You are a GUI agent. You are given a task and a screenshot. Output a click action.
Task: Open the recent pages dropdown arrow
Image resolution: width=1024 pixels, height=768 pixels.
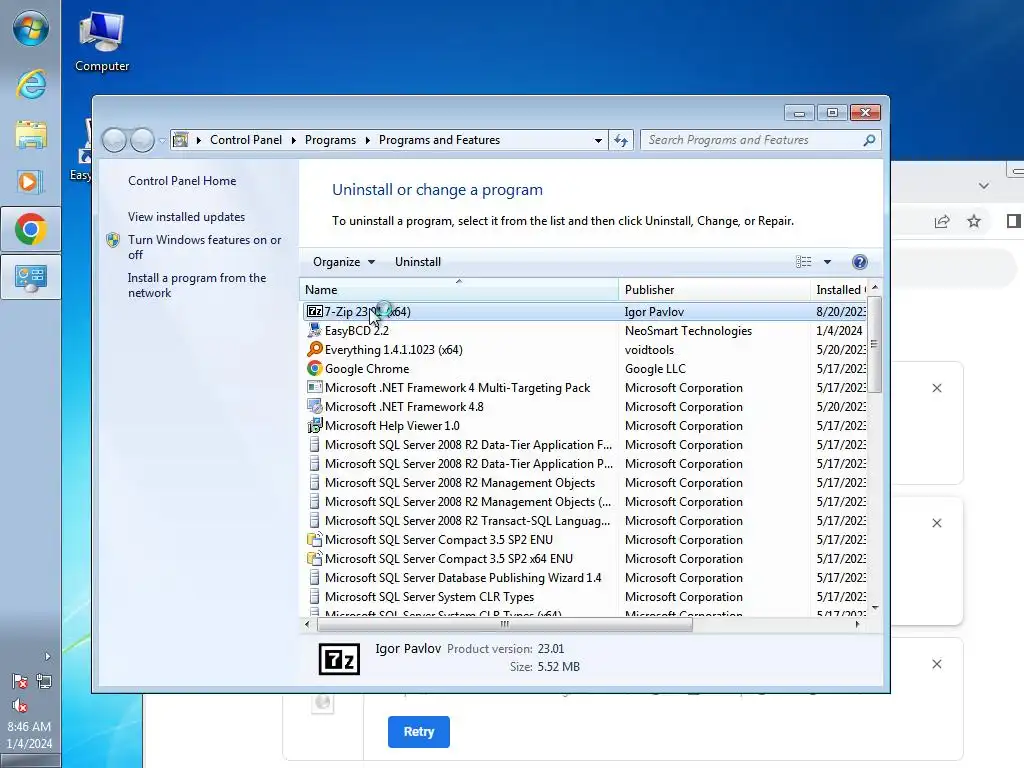coord(162,140)
